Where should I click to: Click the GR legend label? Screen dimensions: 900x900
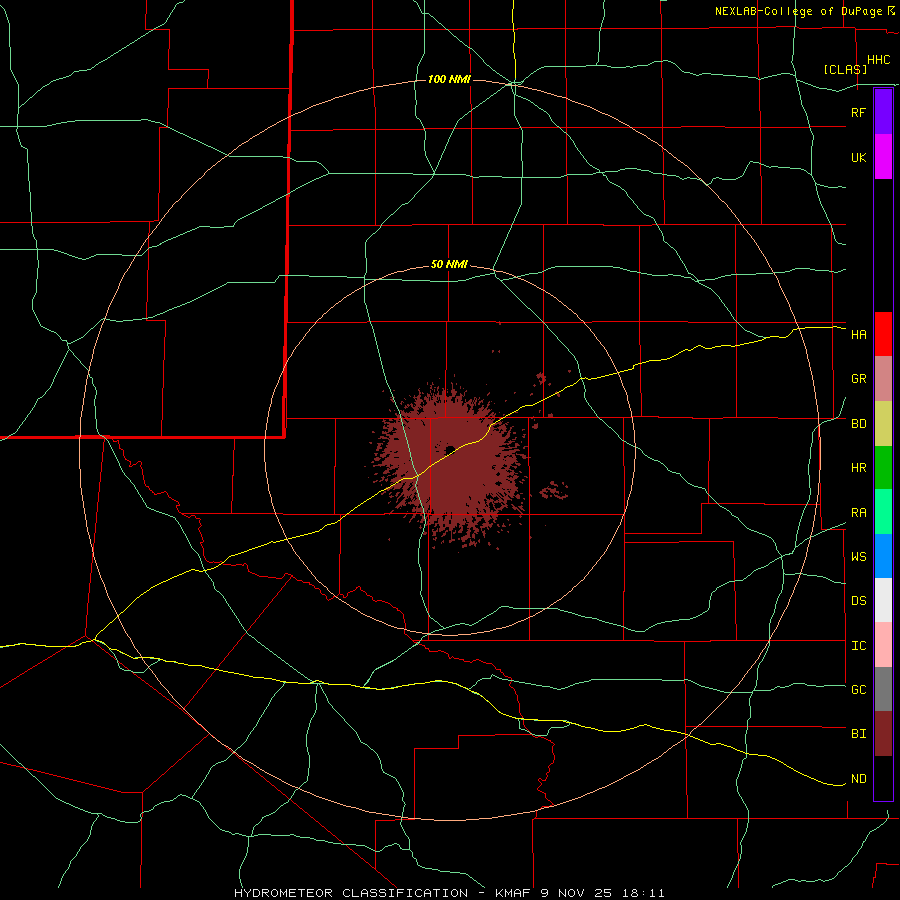[x=858, y=379]
